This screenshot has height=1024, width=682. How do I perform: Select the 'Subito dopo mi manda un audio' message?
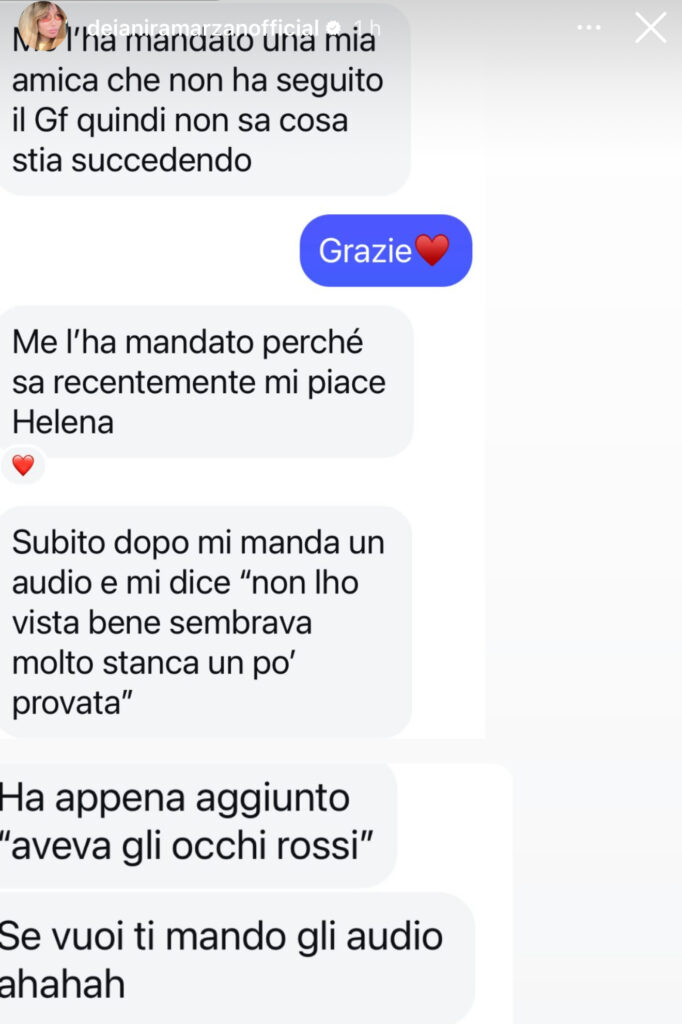205,622
